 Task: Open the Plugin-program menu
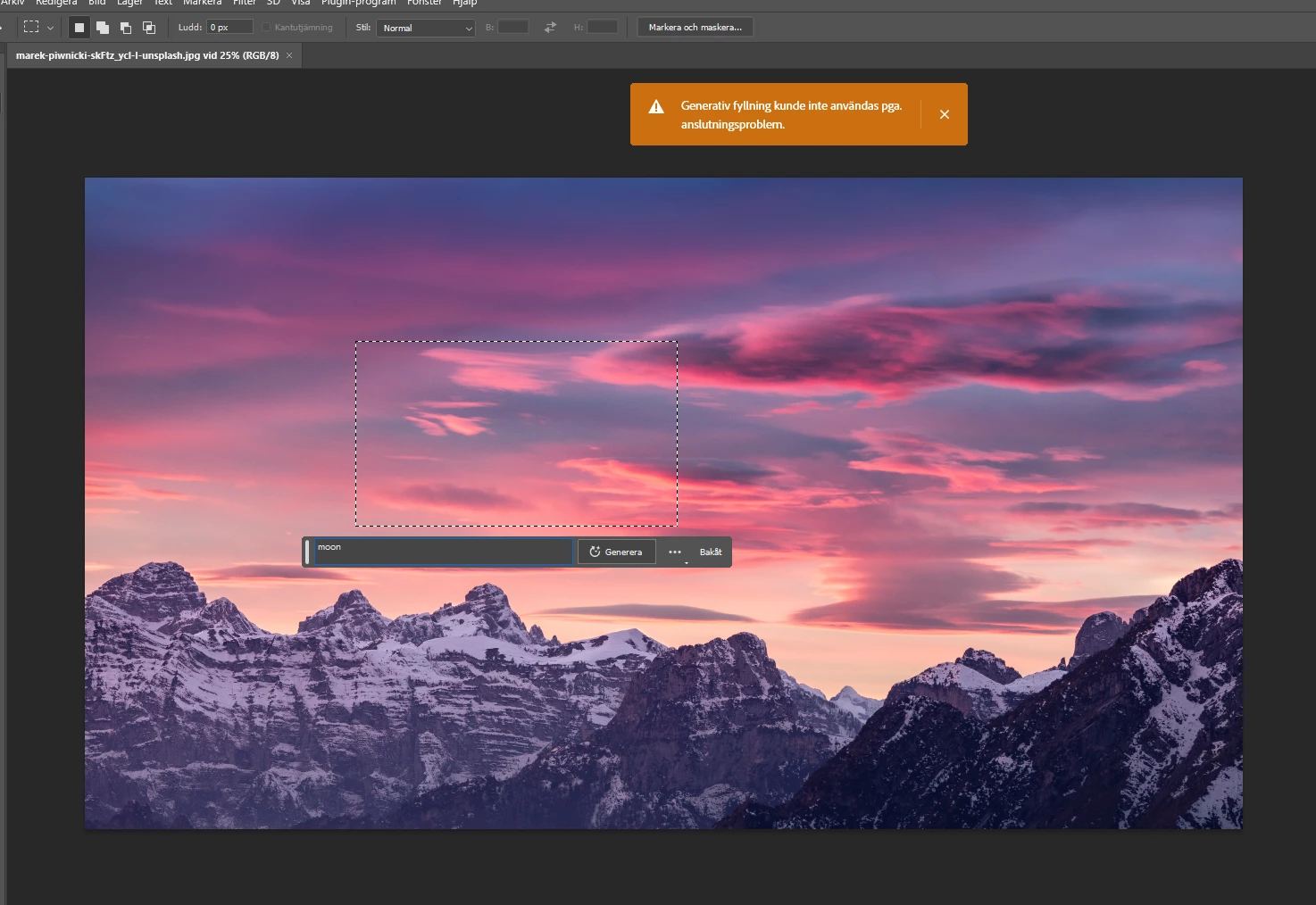click(358, 3)
